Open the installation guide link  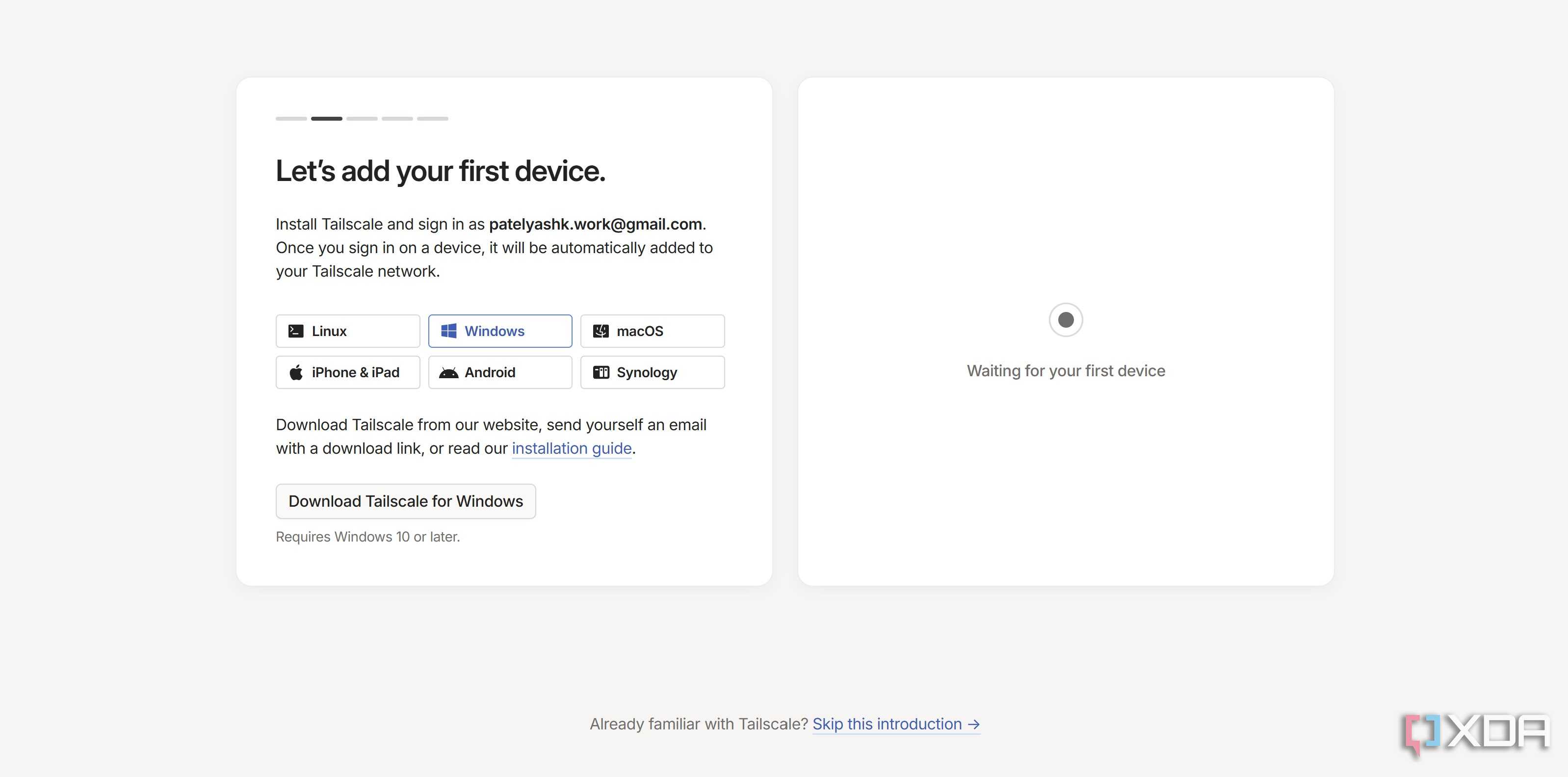[572, 448]
